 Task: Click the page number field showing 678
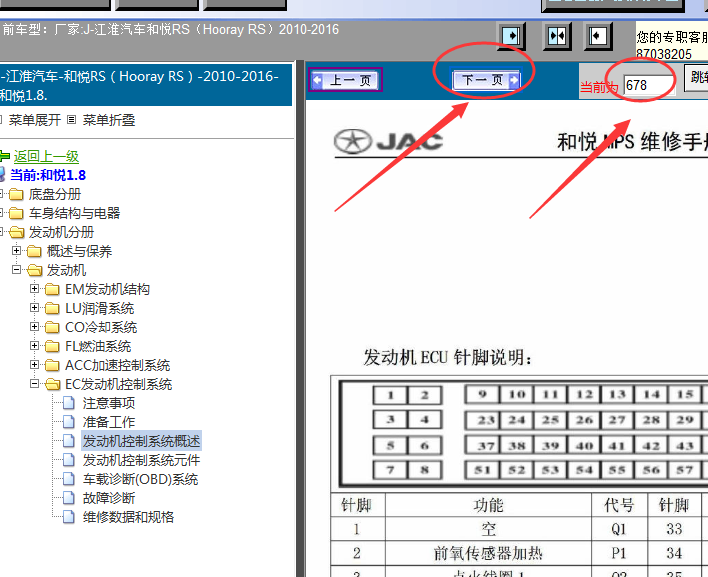[x=648, y=85]
